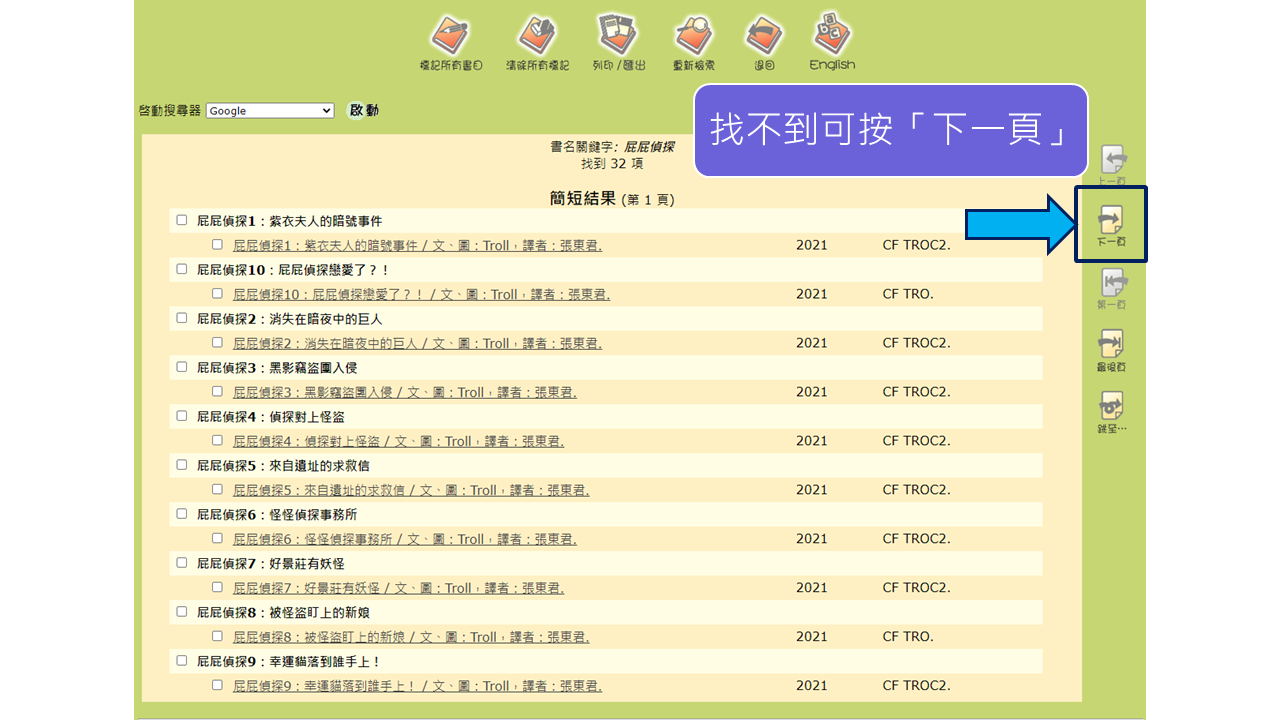Tick the heading checkbox for 屁屁偵探7:好景莊有妖怪

[x=182, y=563]
